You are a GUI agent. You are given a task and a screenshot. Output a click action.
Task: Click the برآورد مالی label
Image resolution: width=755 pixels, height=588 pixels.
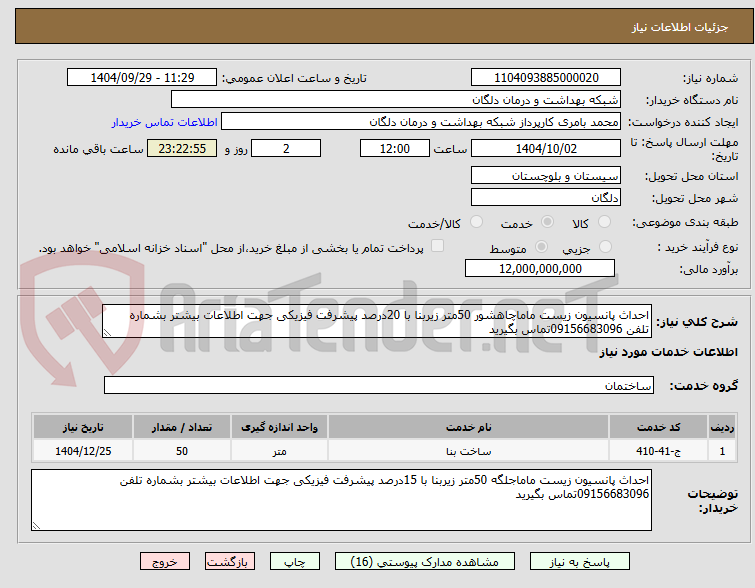(708, 269)
